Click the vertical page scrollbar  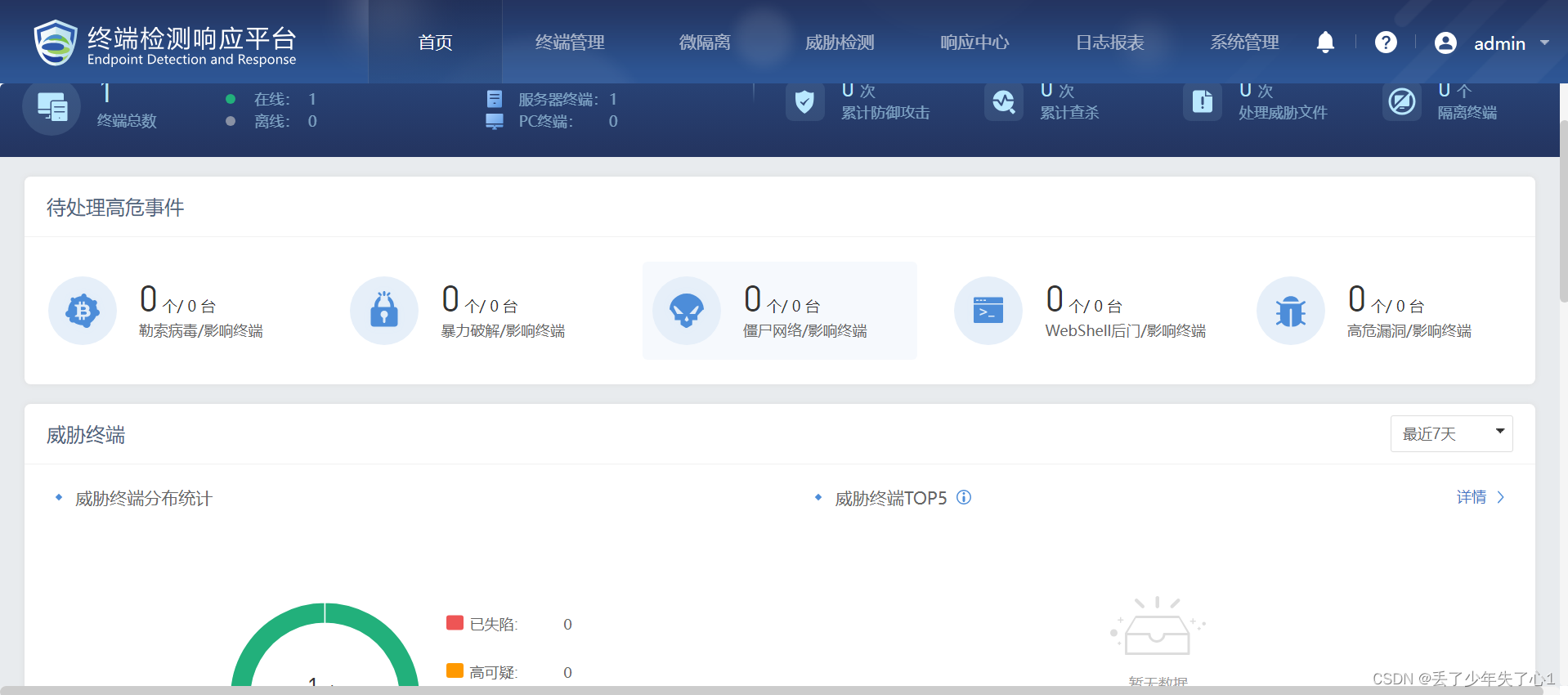(x=1563, y=213)
